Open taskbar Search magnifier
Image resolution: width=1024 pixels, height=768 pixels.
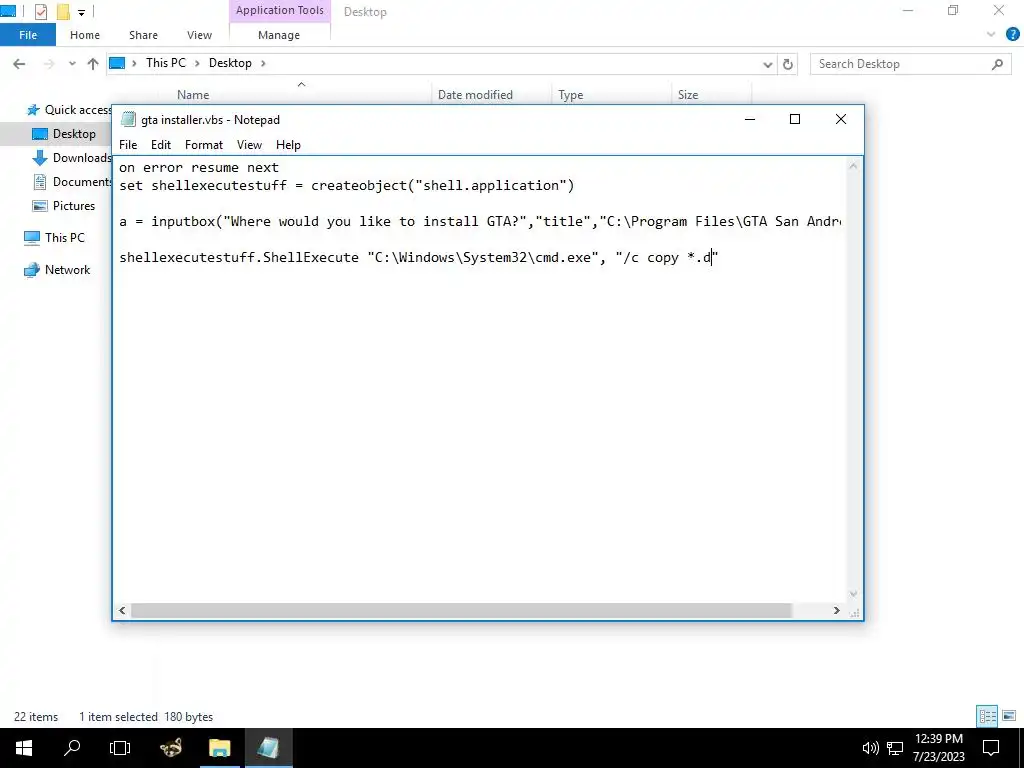click(72, 748)
